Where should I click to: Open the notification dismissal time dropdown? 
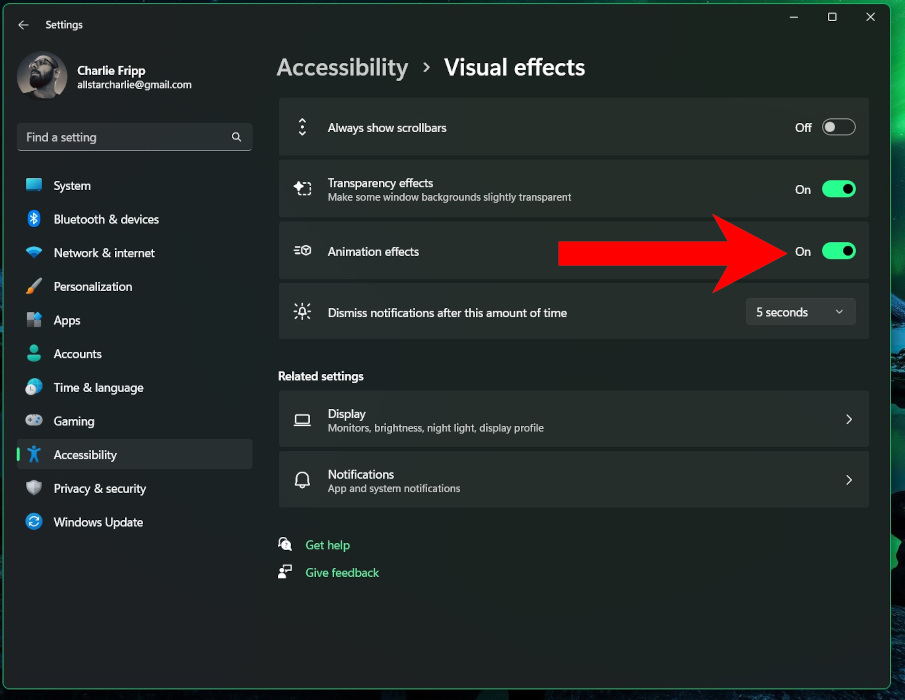799,311
